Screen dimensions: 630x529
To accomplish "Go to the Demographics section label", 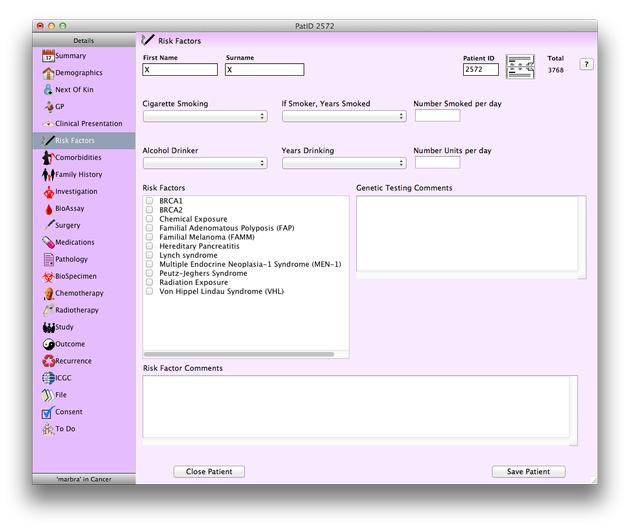I will pos(79,73).
